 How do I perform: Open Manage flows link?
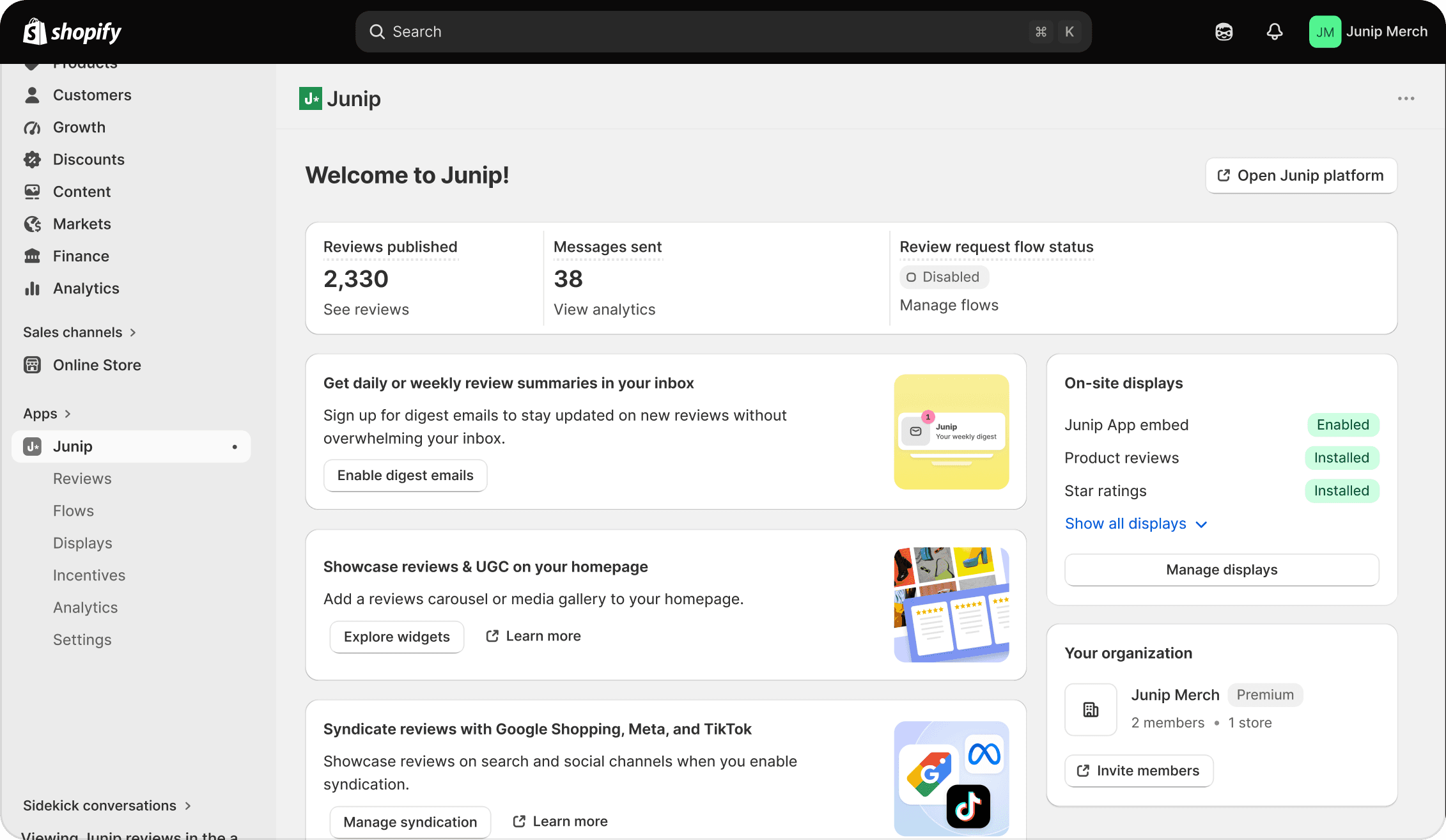(x=949, y=306)
